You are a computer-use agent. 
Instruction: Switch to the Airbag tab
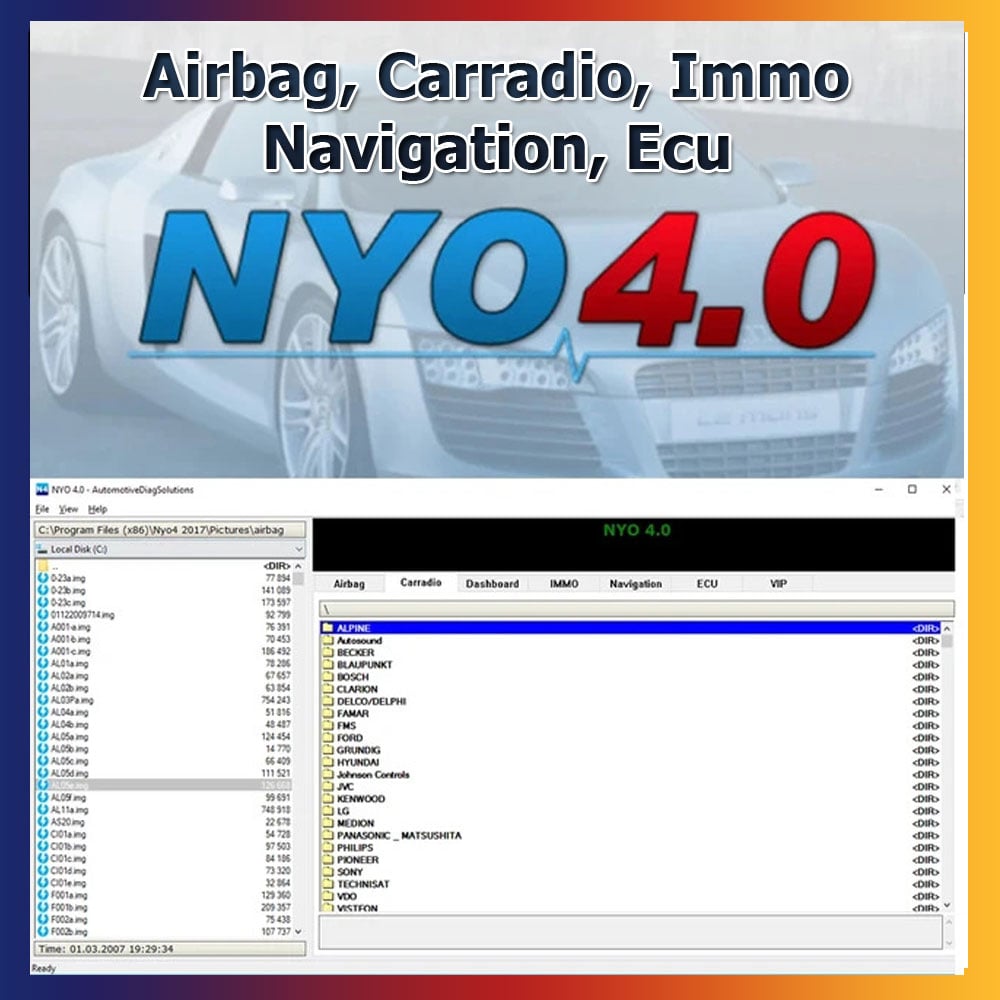pos(349,584)
